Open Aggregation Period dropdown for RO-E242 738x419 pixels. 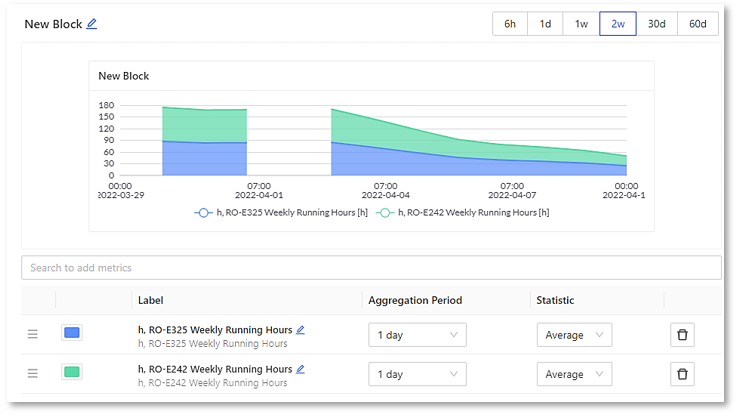(417, 374)
